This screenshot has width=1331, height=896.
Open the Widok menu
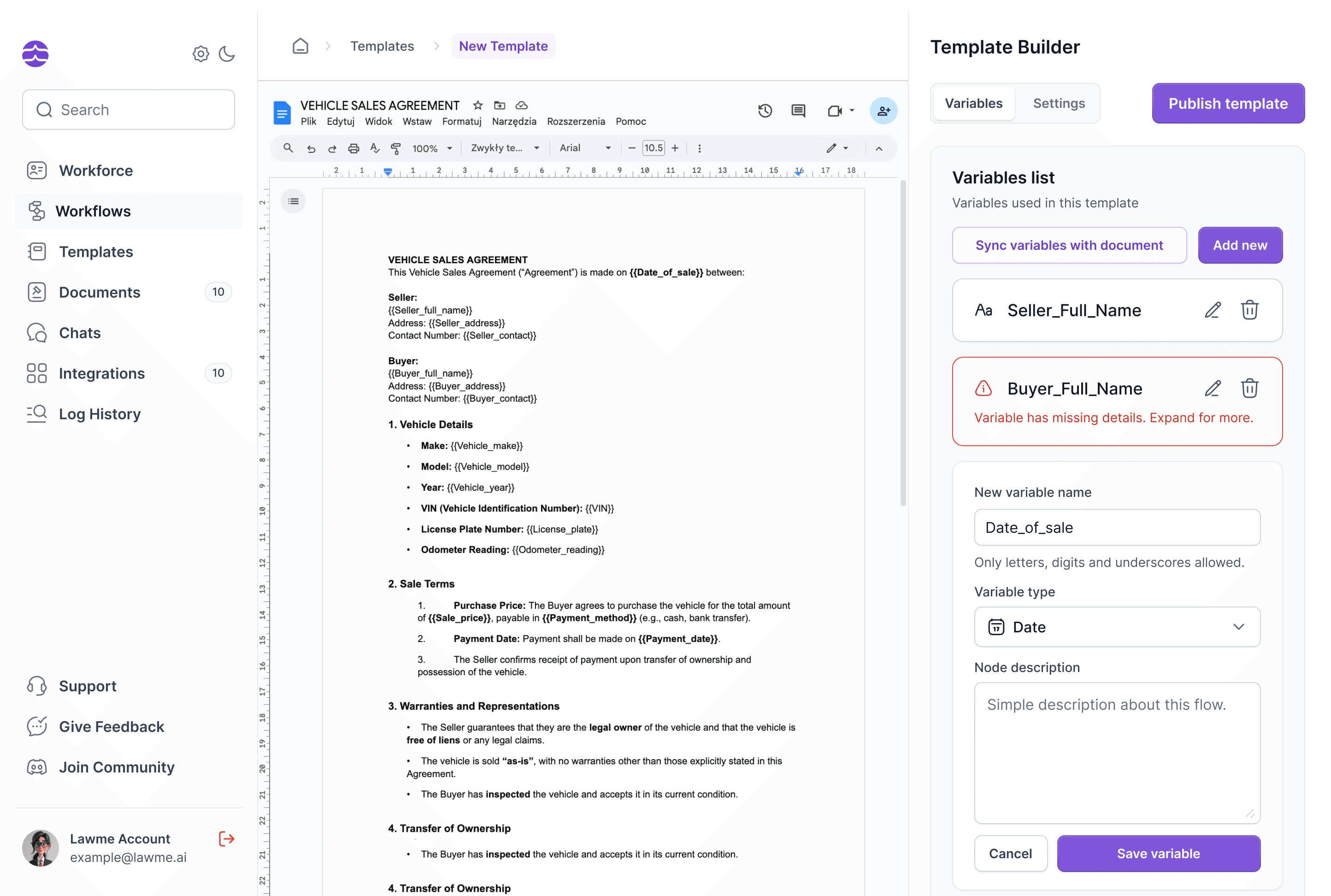379,121
